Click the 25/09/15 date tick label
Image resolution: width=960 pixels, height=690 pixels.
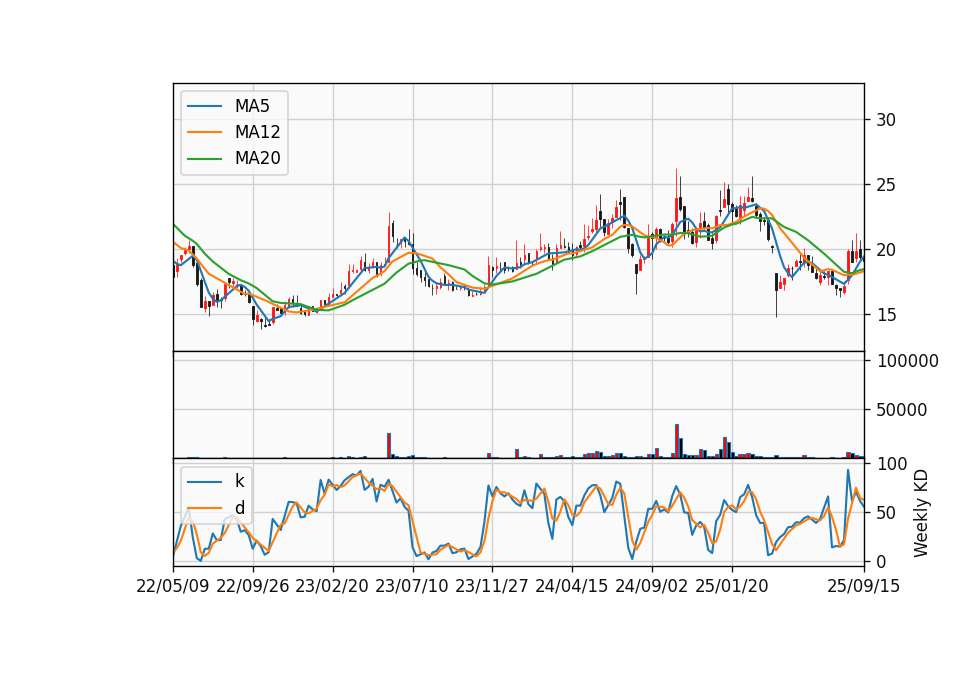(x=864, y=586)
